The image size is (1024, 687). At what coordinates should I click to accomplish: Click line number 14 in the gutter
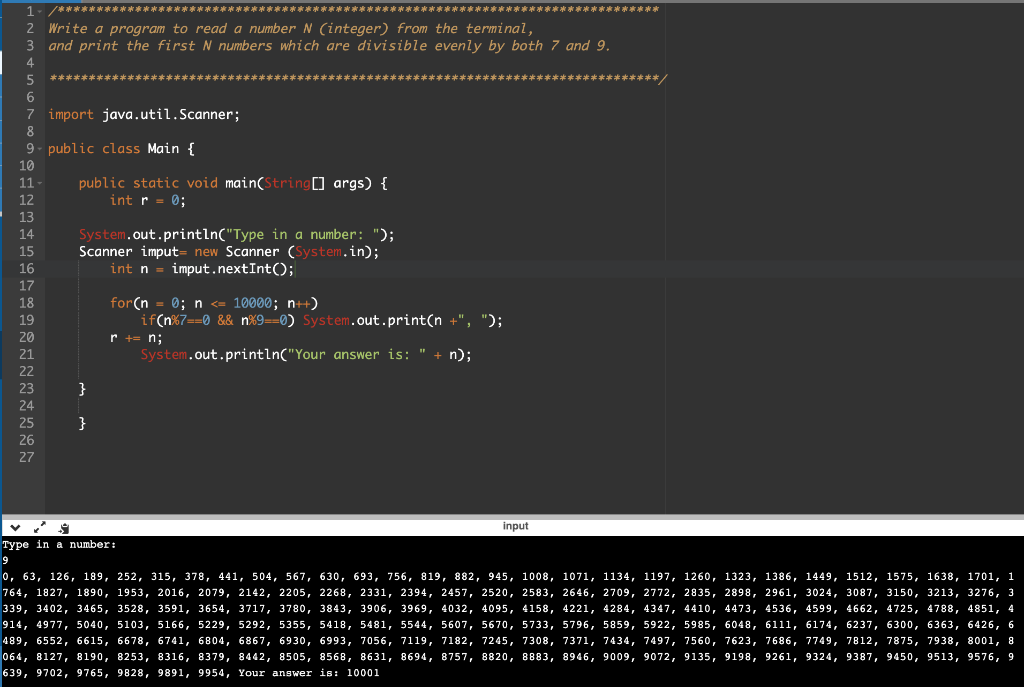(30, 234)
